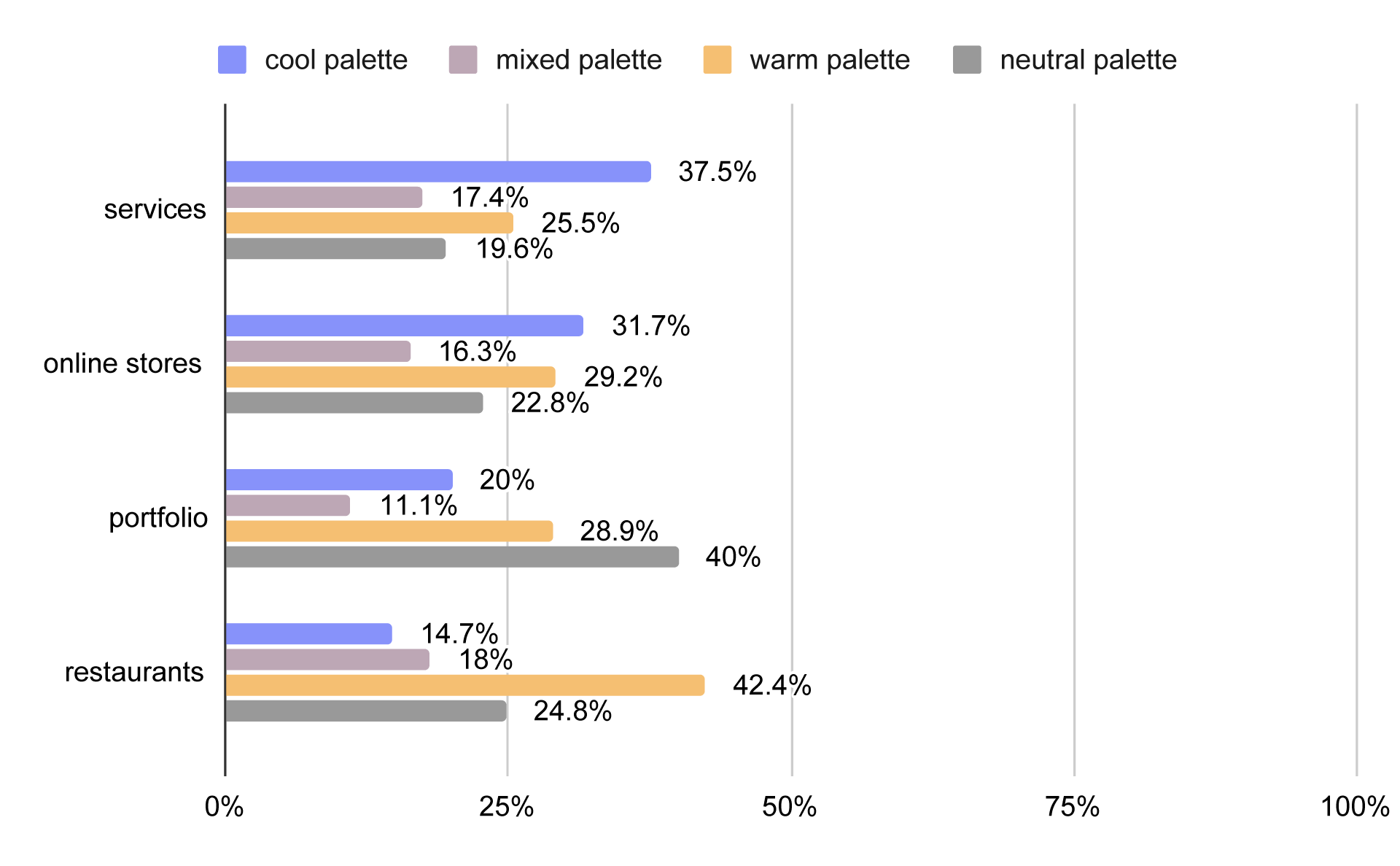Click the restaurants 14.7% cool bar
Image resolution: width=1400 pixels, height=866 pixels.
pos(309,634)
